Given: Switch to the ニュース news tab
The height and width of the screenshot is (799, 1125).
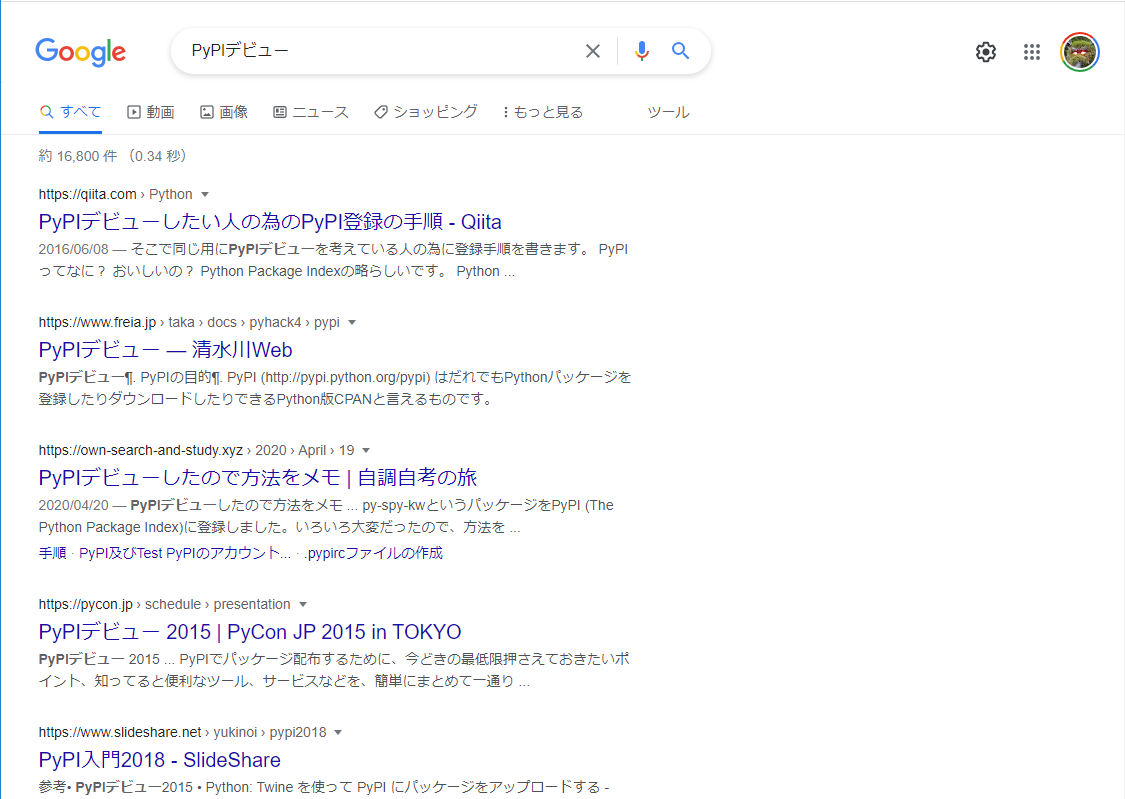Looking at the screenshot, I should pos(311,112).
